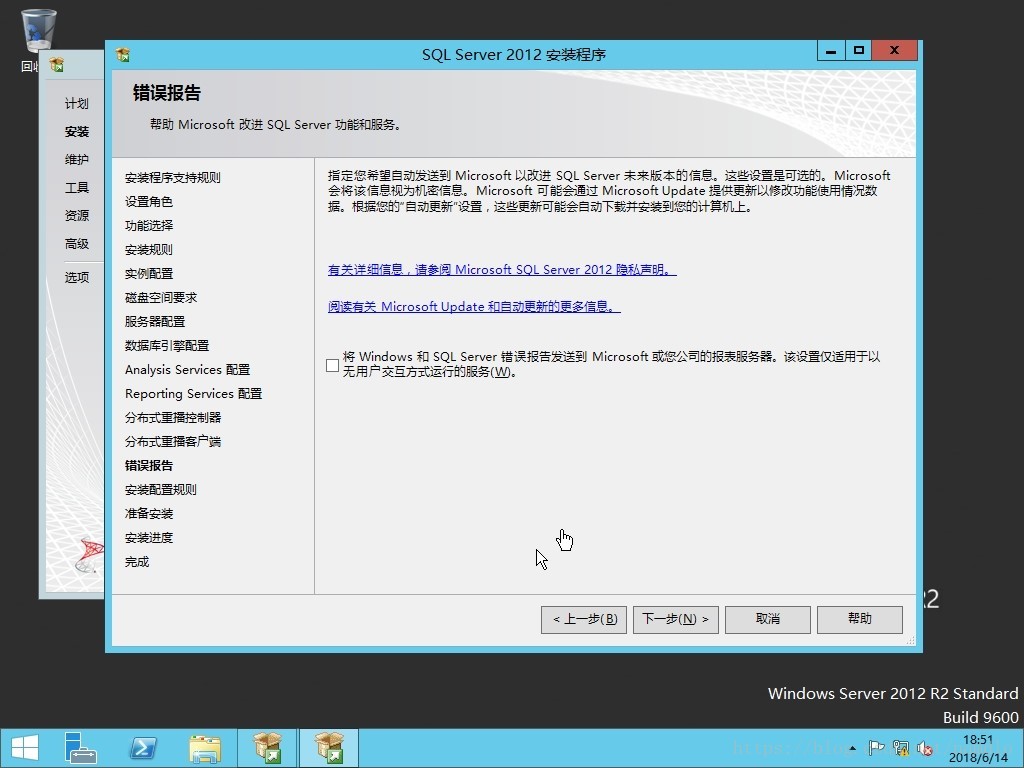
Task: Click the 分布式重播控制器 step
Action: [x=172, y=417]
